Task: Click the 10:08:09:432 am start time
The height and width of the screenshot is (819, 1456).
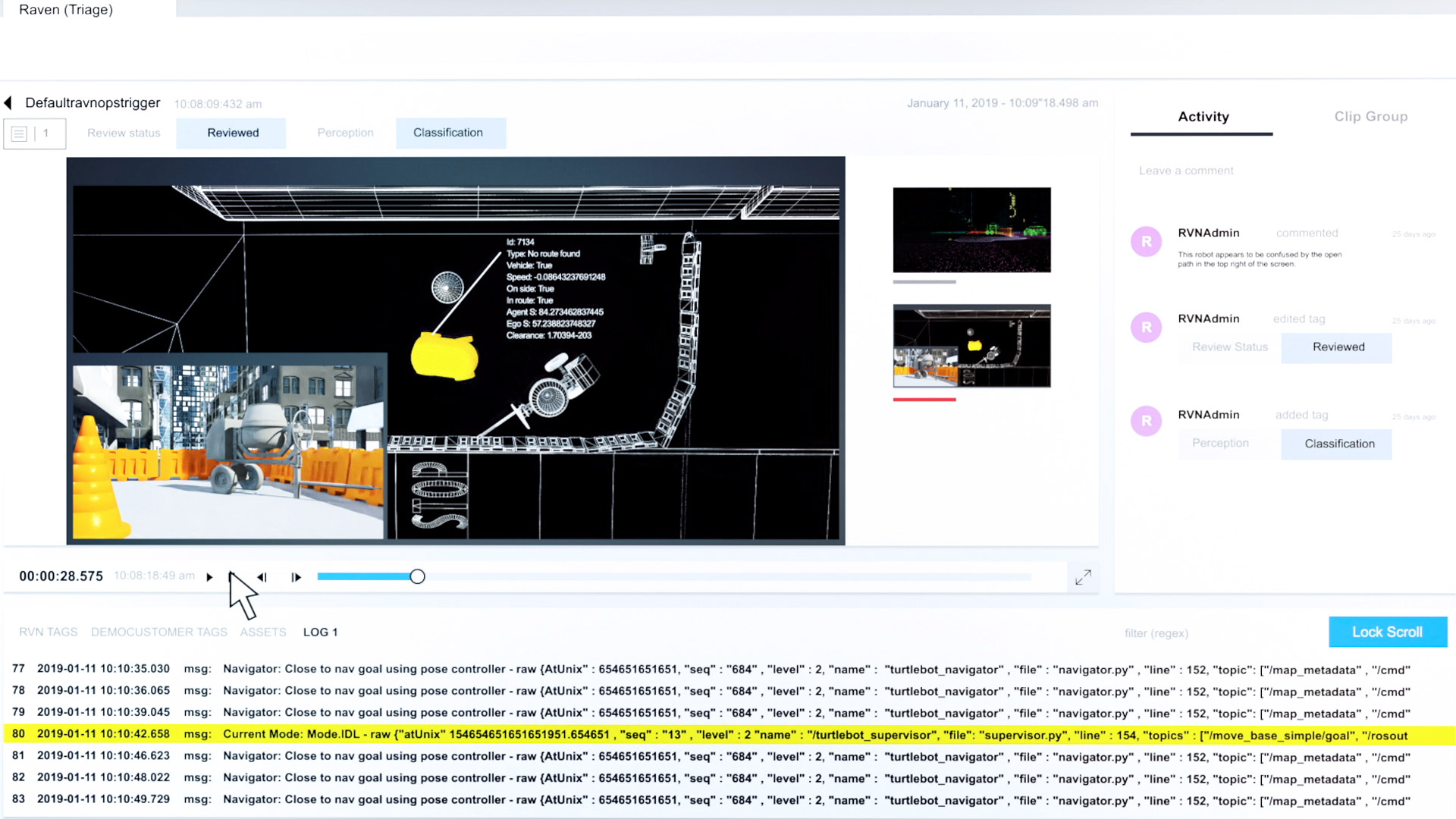Action: 218,104
